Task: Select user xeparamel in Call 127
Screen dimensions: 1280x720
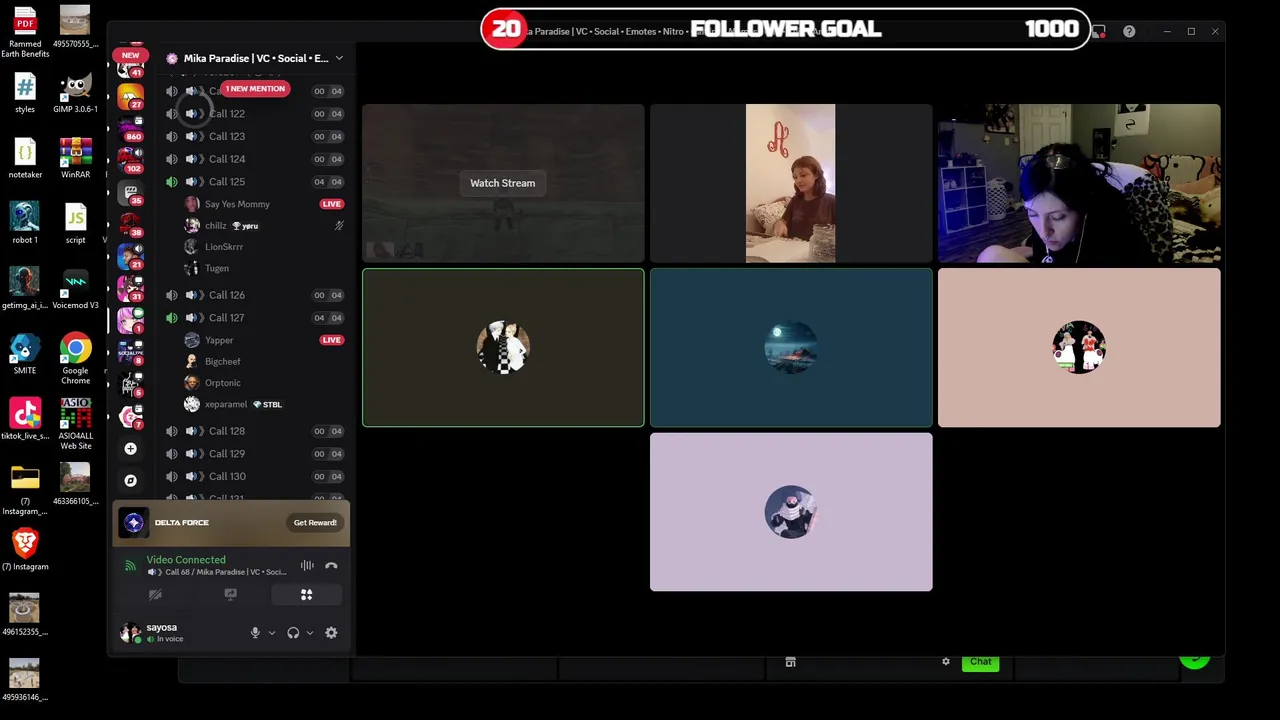Action: pos(226,404)
